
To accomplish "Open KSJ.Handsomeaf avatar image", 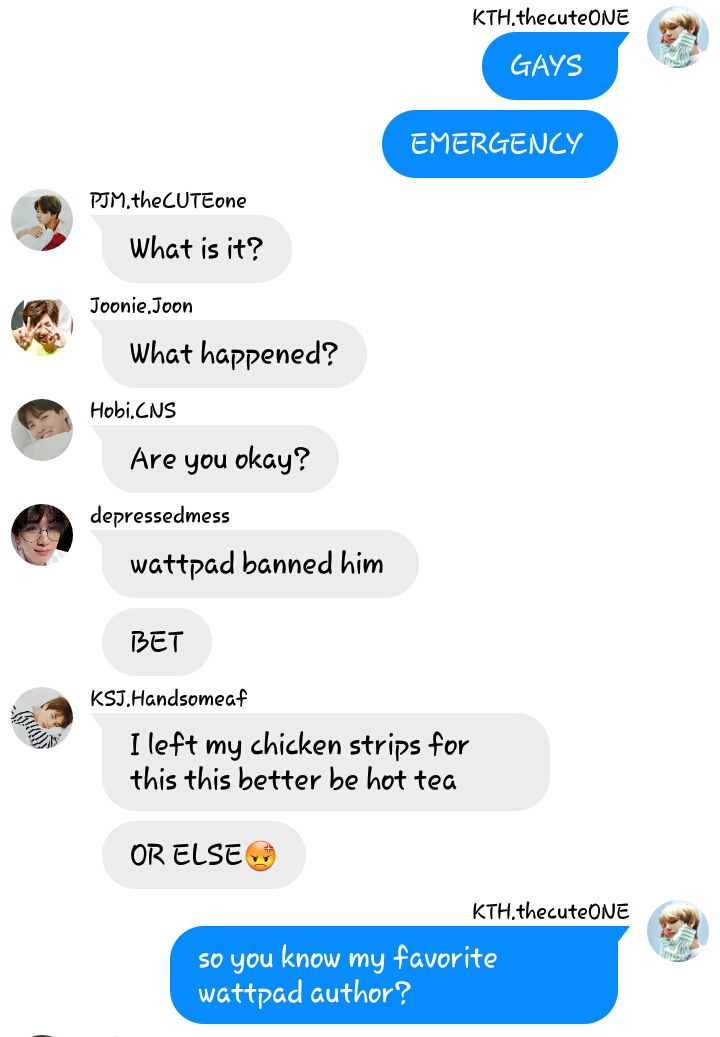I will click(42, 718).
